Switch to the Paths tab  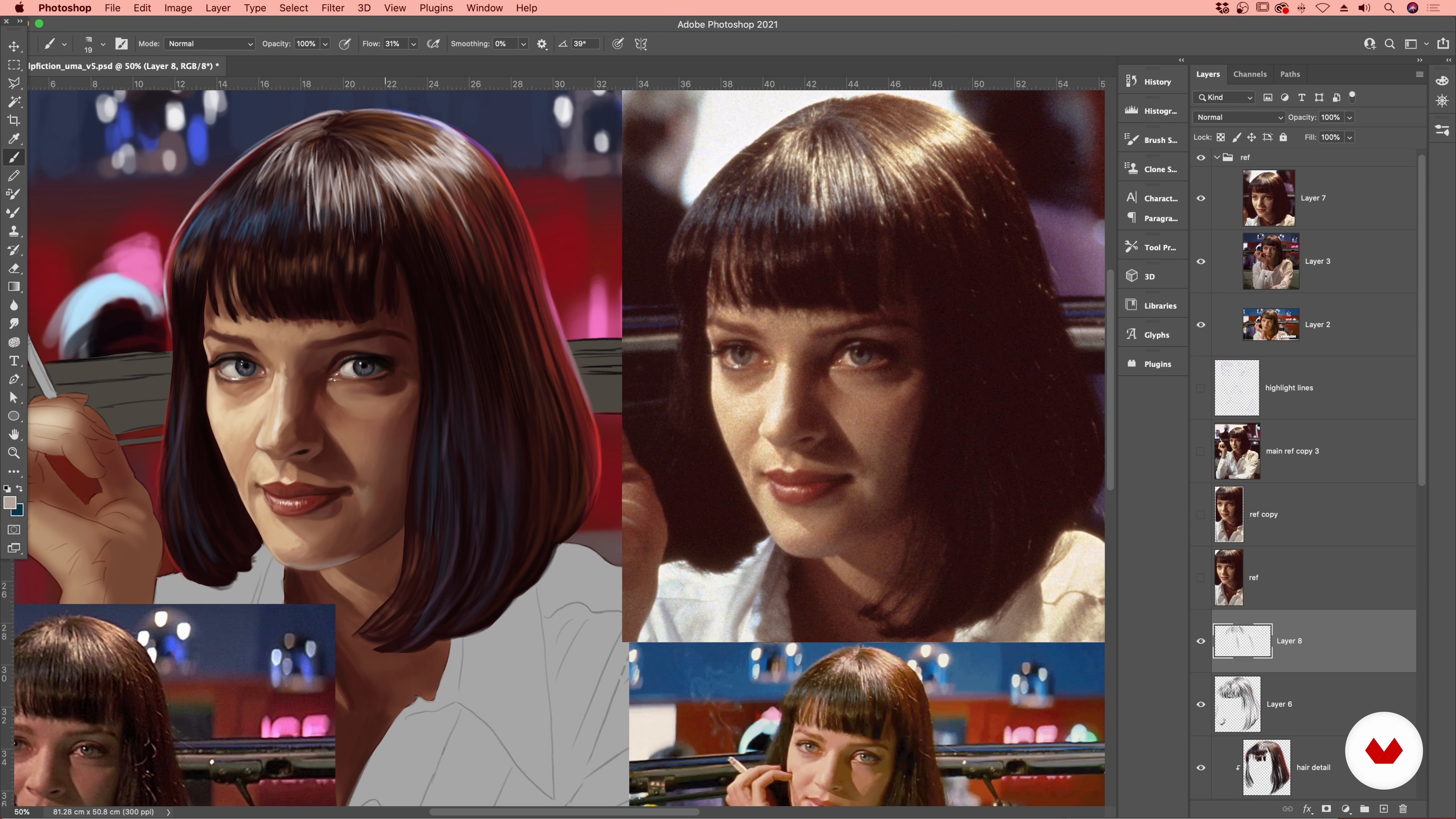click(x=1290, y=74)
